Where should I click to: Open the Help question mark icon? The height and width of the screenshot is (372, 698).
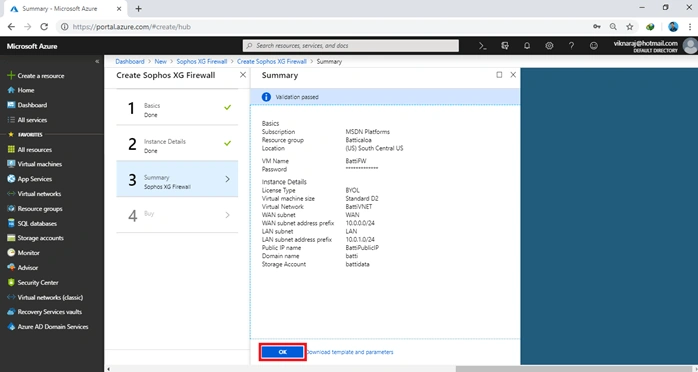tap(571, 46)
